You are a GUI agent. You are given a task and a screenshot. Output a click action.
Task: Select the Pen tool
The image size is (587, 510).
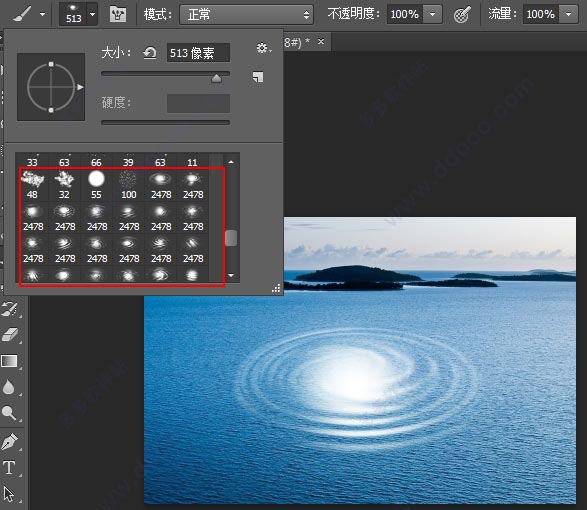pos(9,441)
